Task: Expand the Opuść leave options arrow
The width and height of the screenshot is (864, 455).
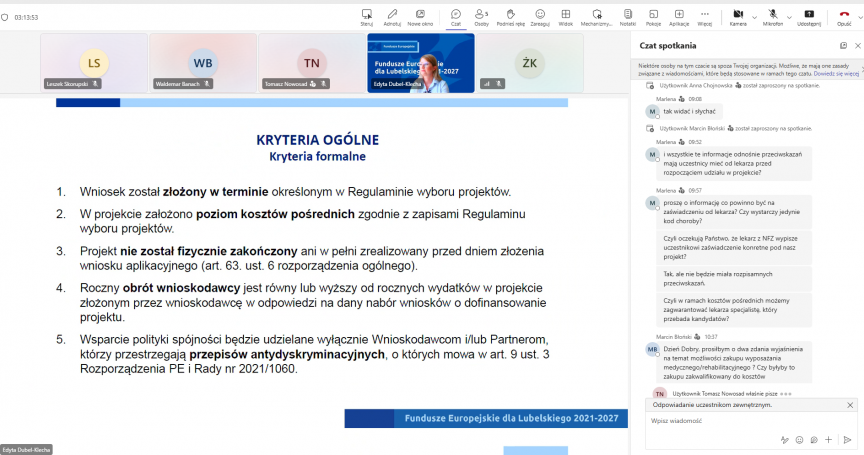Action: coord(860,18)
